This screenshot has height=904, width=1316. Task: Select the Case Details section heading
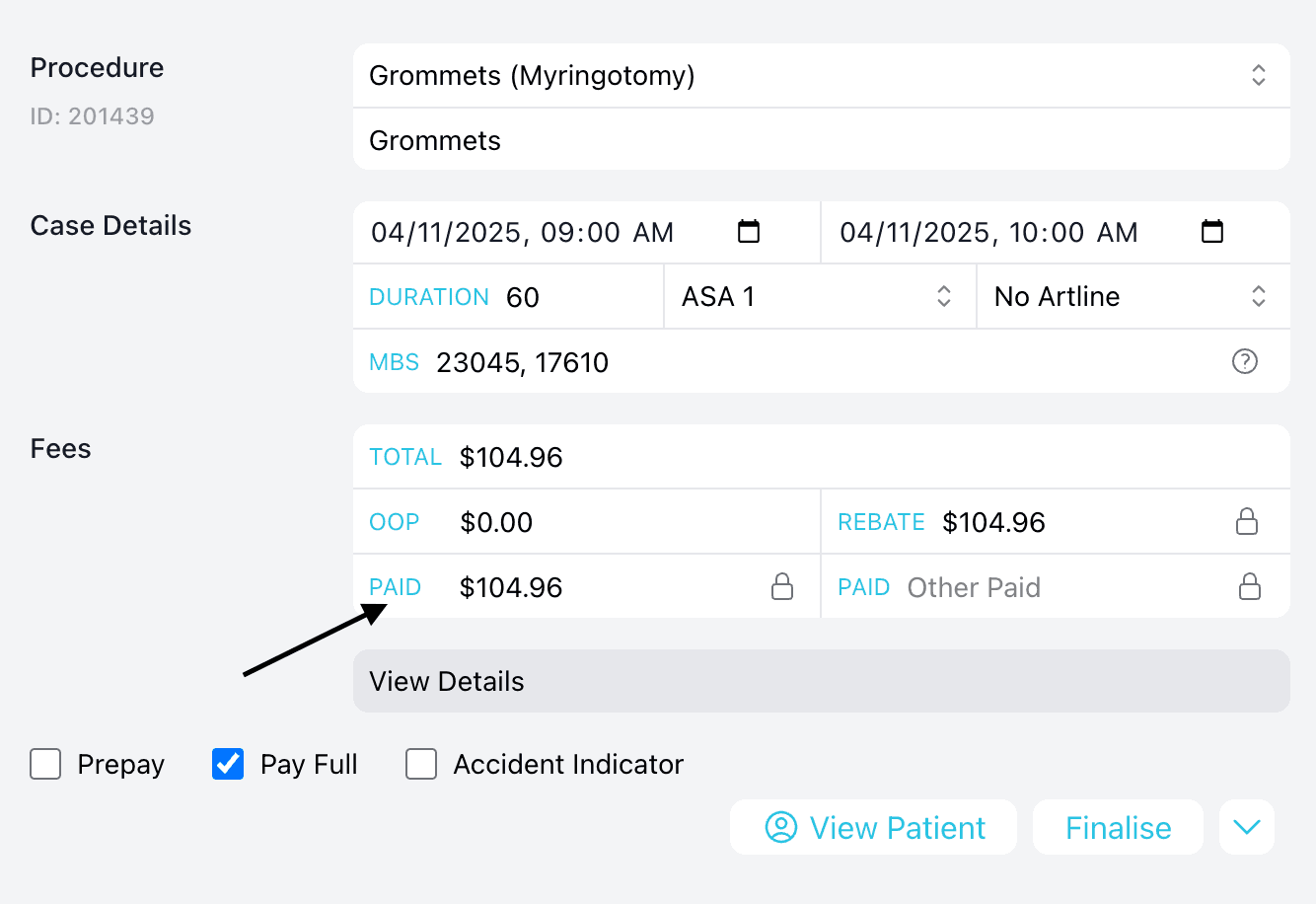[110, 225]
